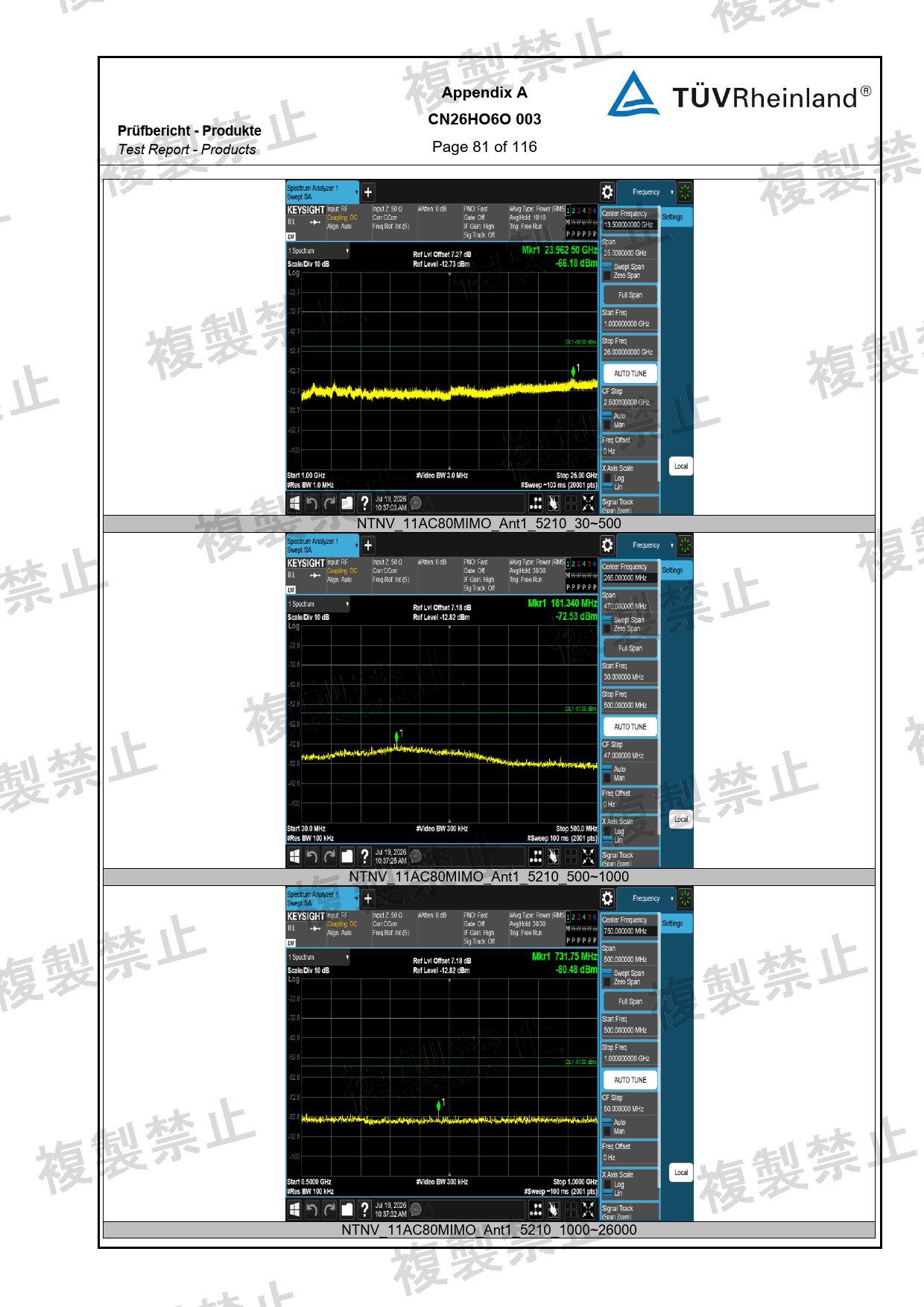Screen dimensions: 924x1307
Task: Select Swept Span in the 25 GHz span analyzer
Action: (623, 267)
